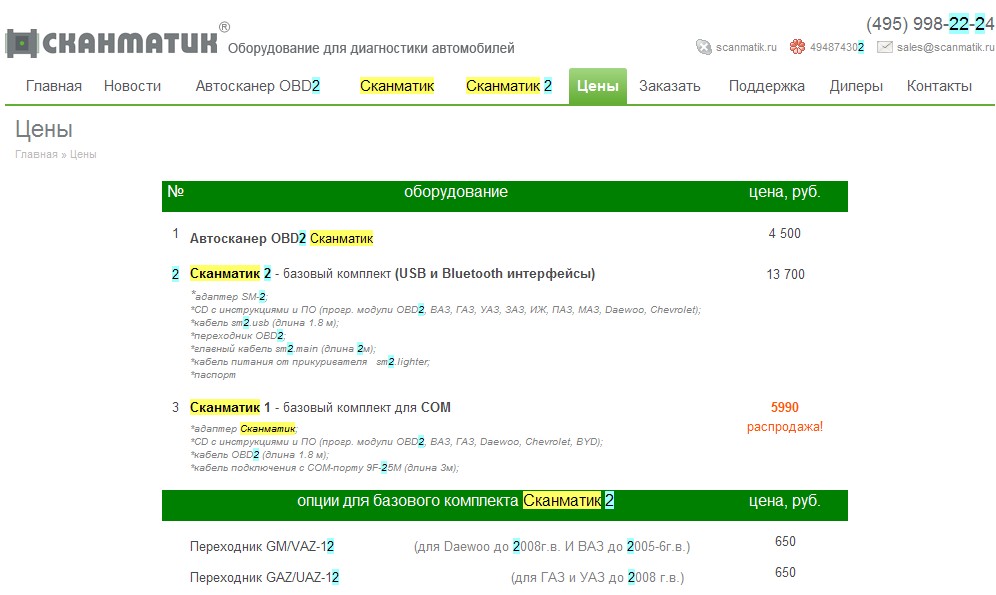
Task: Click the Цены page heading
Action: tap(44, 130)
